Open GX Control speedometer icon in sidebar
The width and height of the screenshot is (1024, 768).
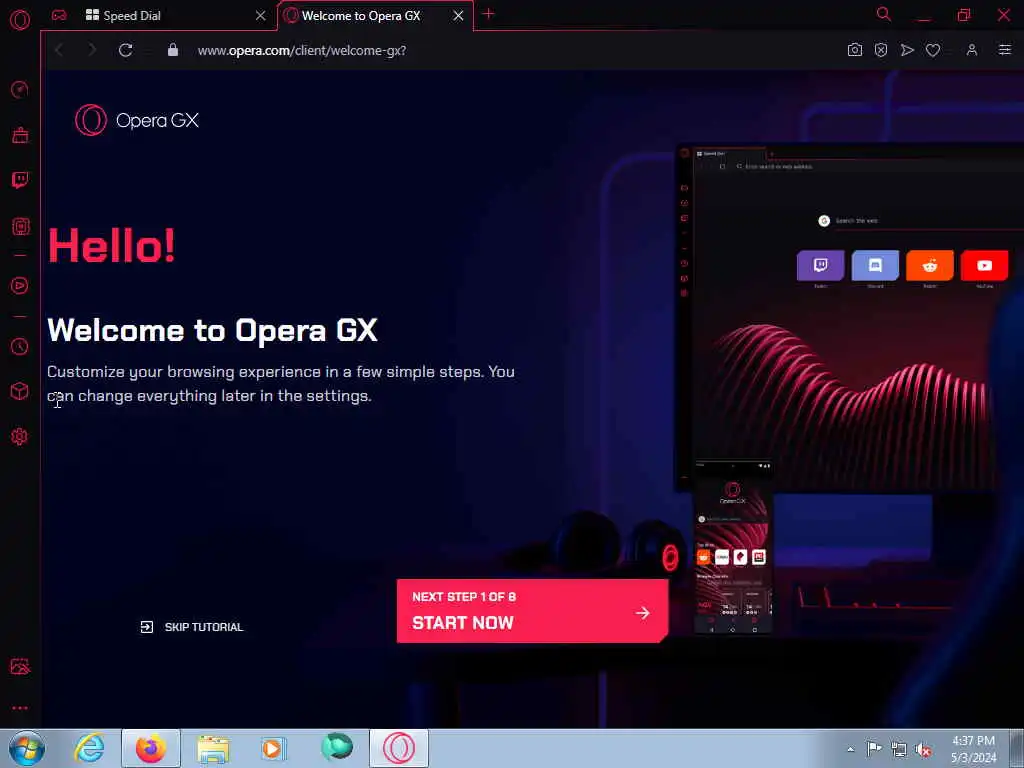pos(20,89)
